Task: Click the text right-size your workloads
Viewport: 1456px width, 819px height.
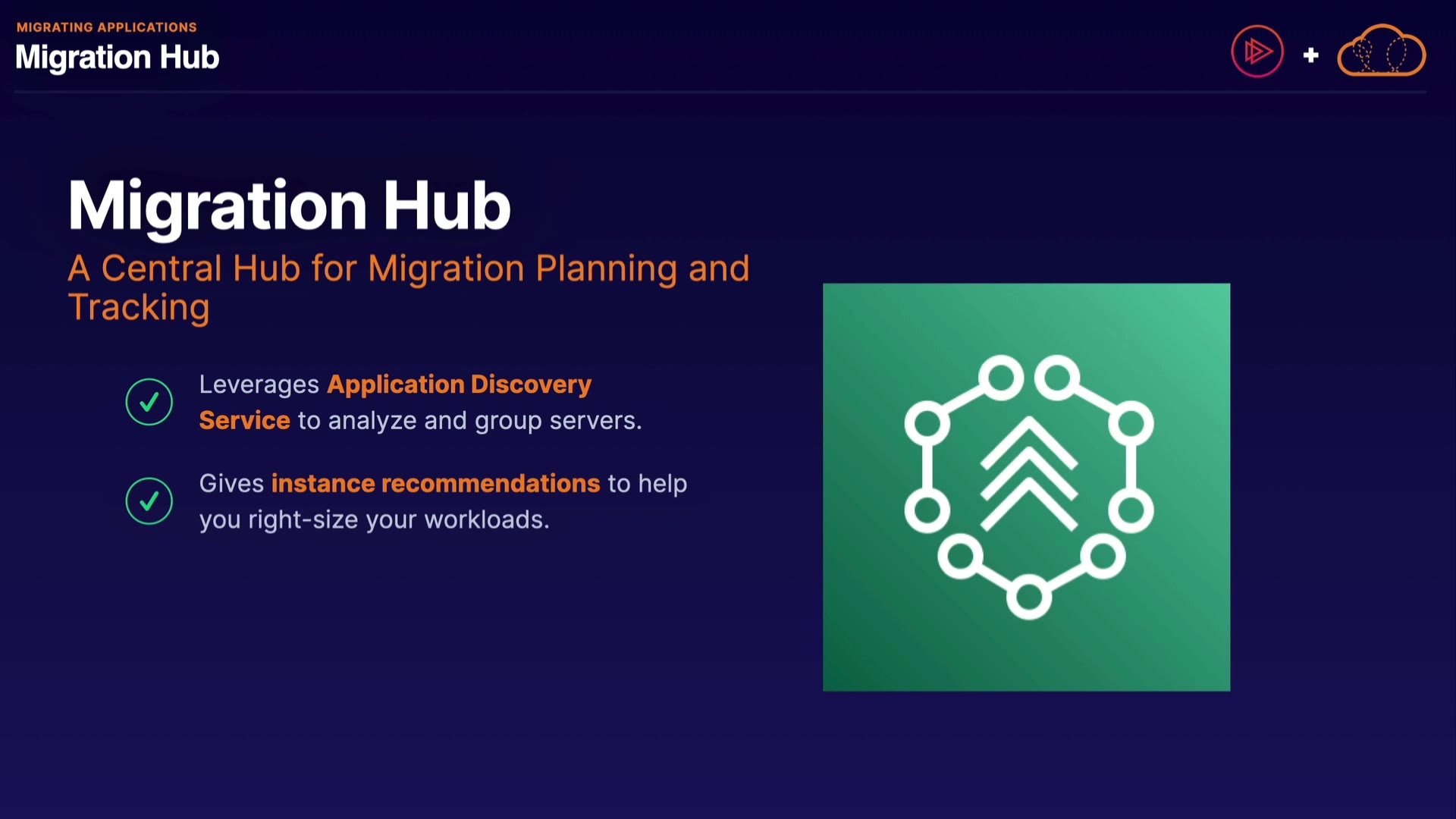Action: click(397, 520)
